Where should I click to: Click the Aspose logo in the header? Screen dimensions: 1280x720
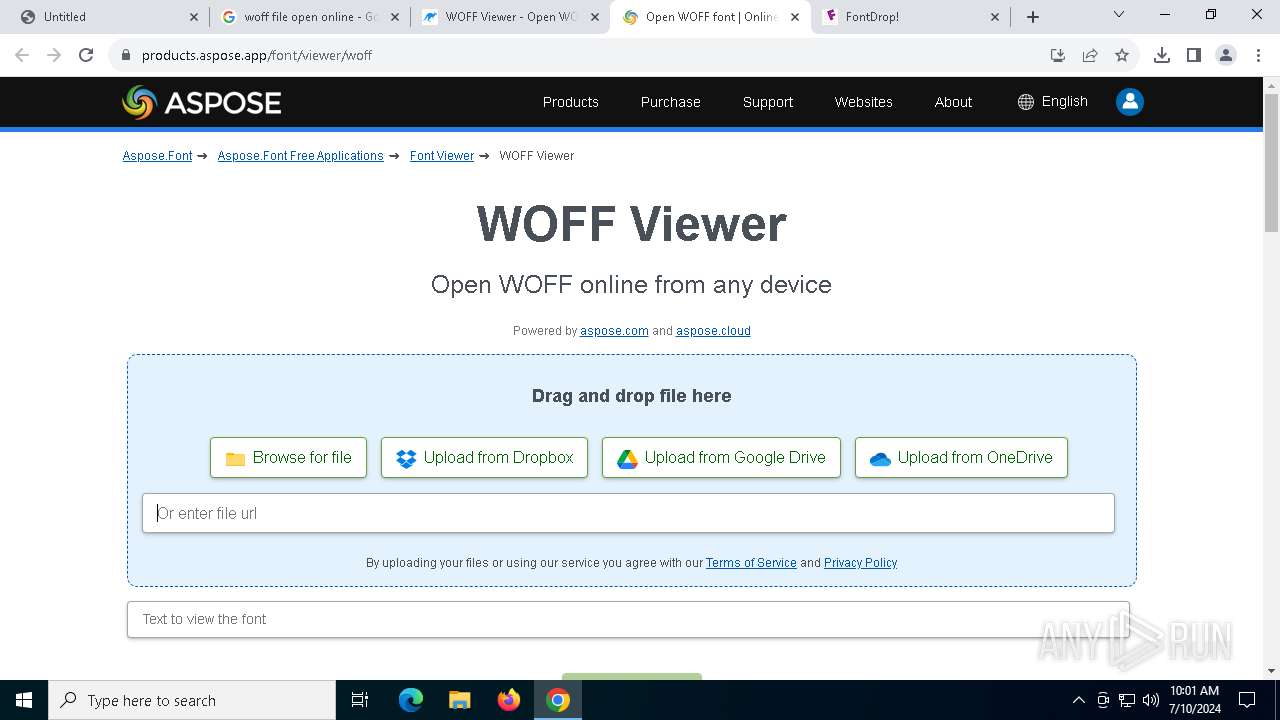click(x=202, y=102)
